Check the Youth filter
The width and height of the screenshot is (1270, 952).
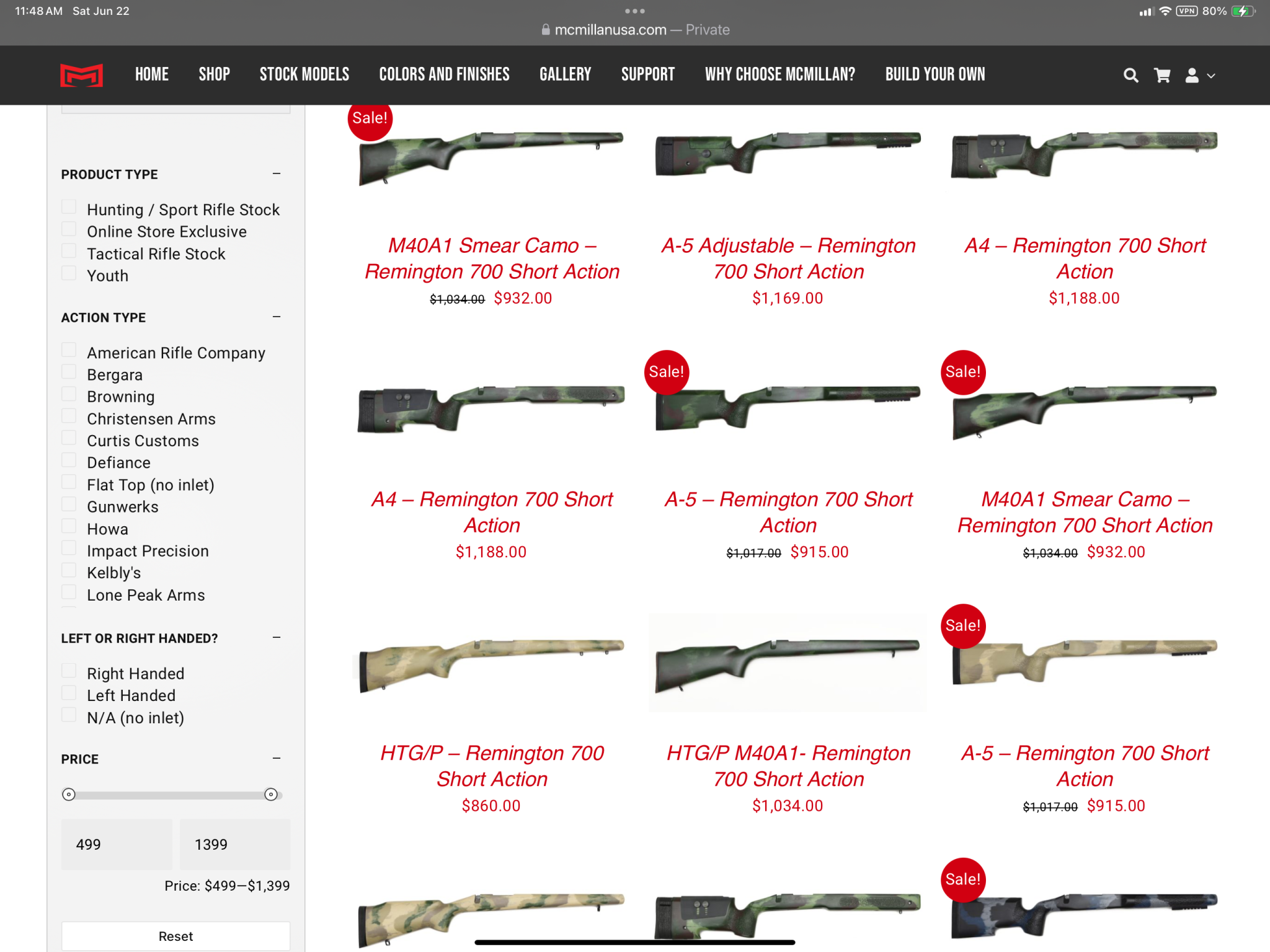69,273
